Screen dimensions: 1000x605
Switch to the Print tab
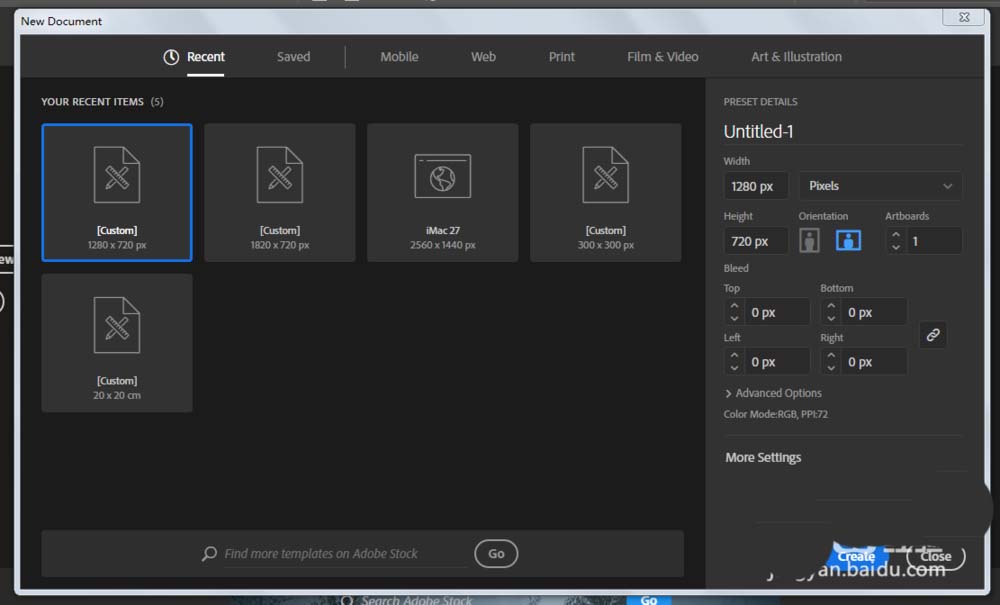pyautogui.click(x=562, y=57)
